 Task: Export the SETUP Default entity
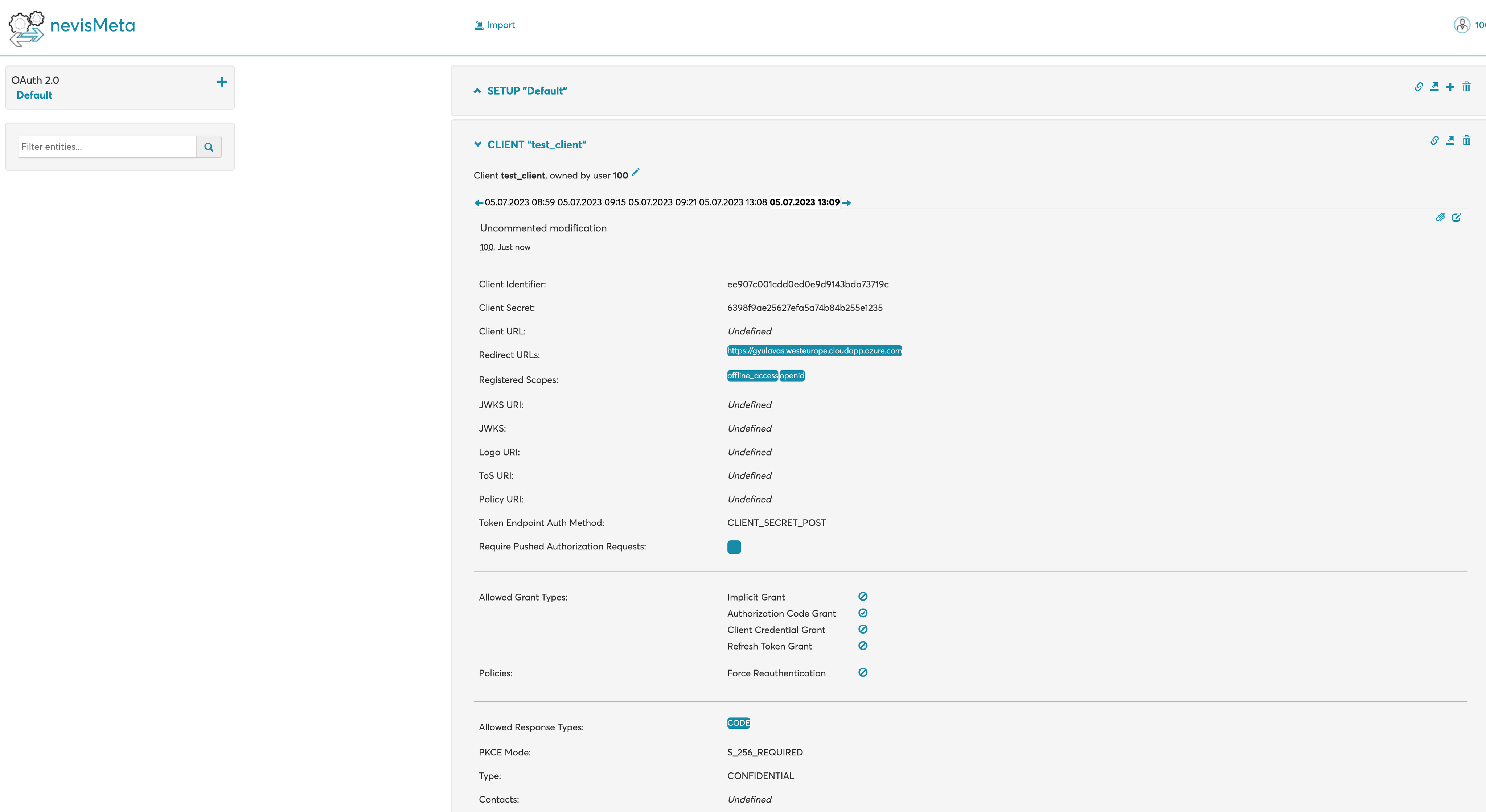pos(1434,87)
